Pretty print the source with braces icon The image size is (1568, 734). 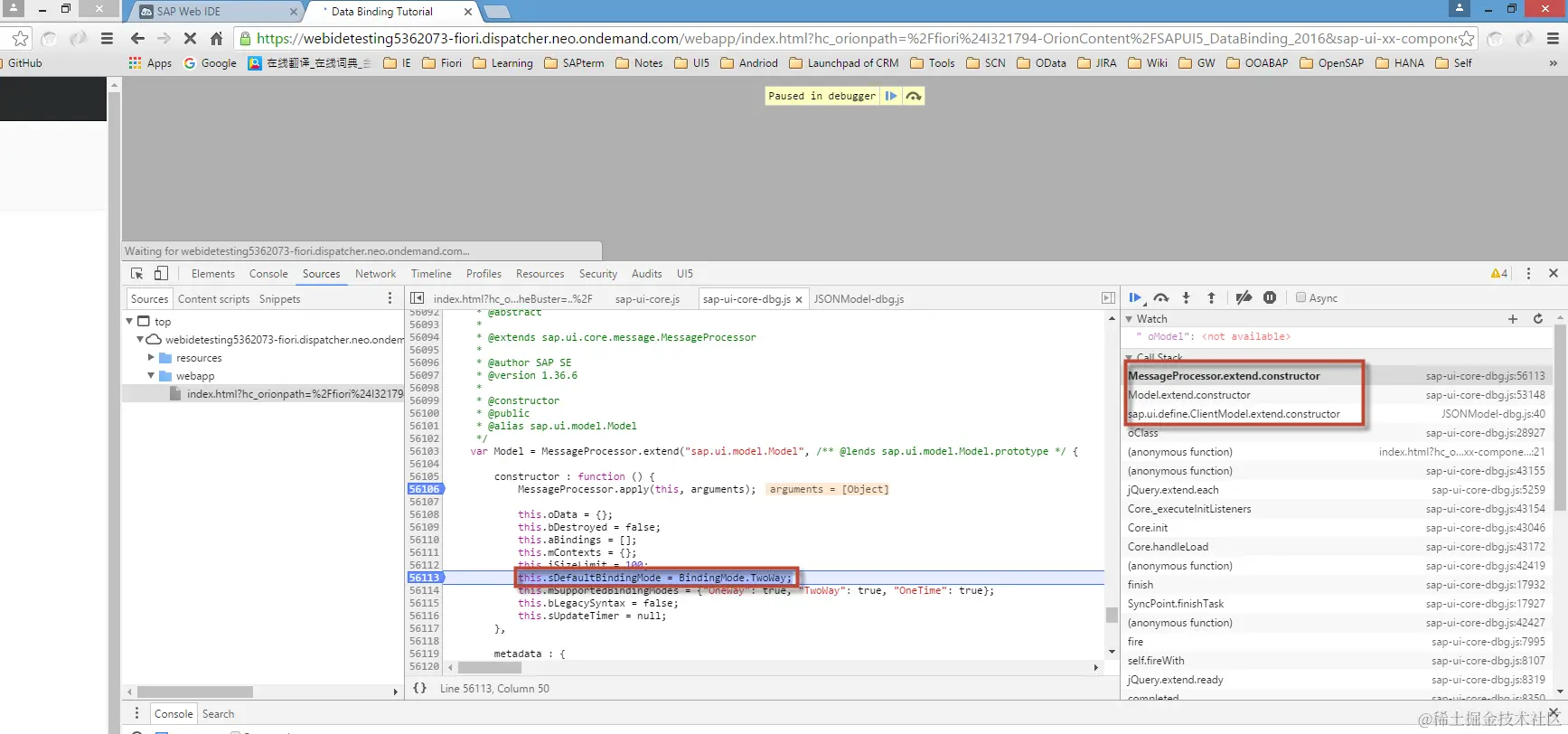419,688
